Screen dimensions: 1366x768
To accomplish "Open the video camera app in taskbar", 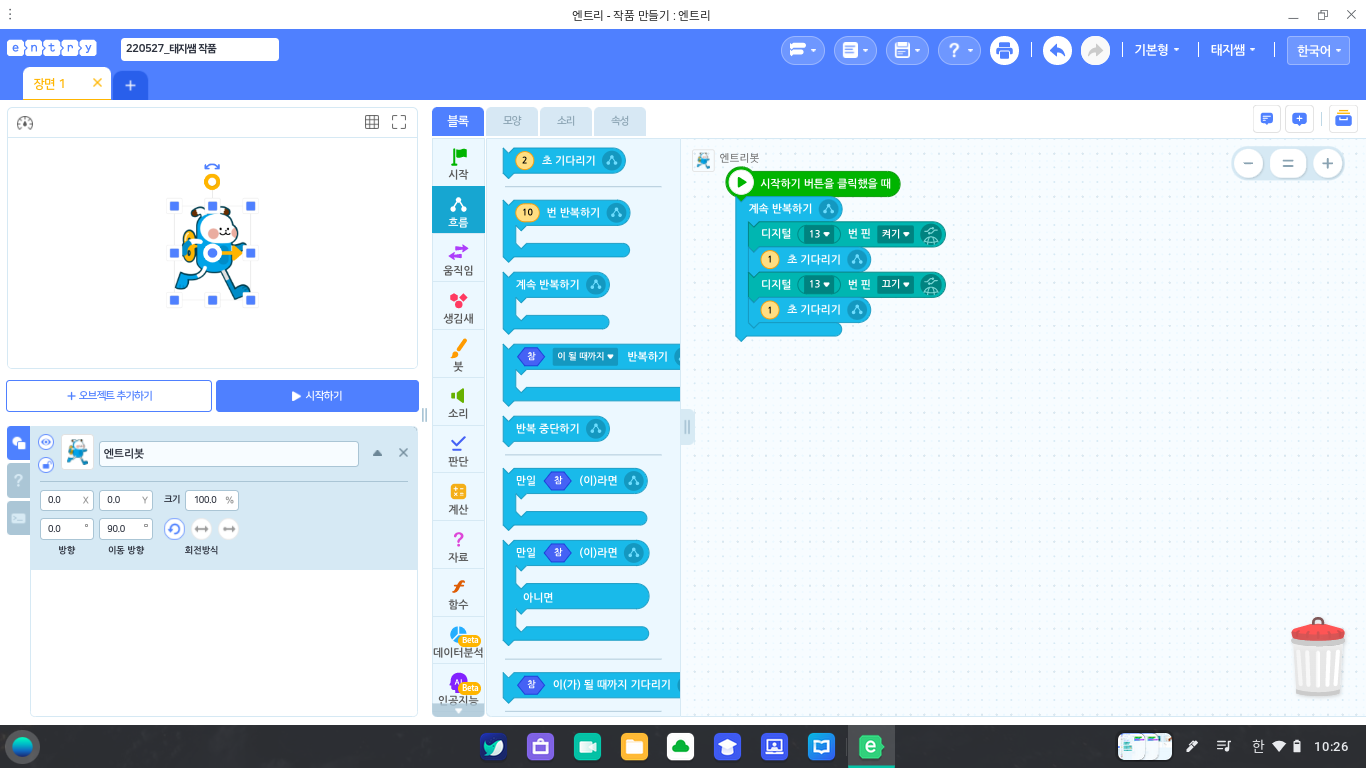I will click(x=587, y=746).
